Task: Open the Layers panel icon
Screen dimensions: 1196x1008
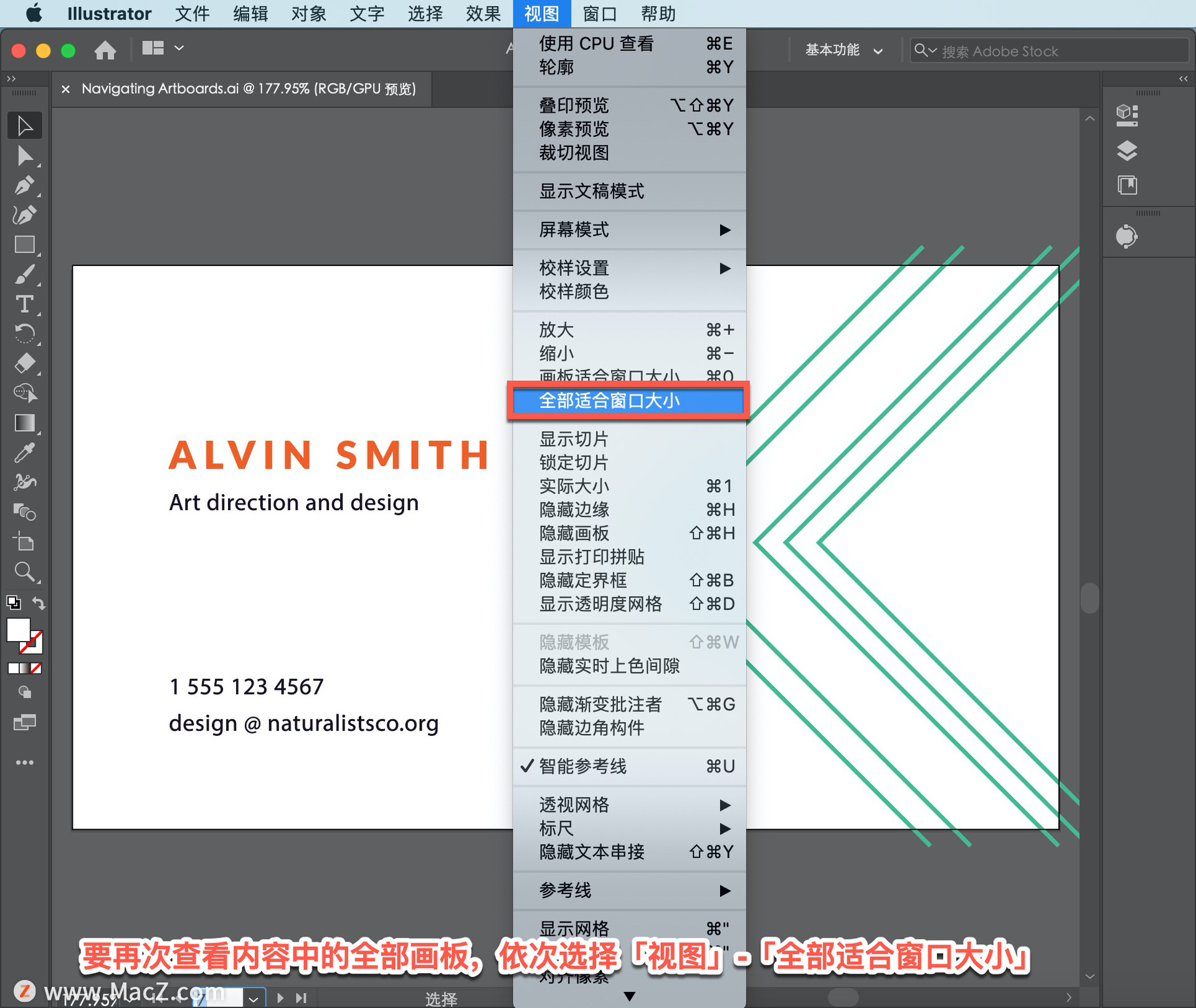Action: click(1127, 151)
